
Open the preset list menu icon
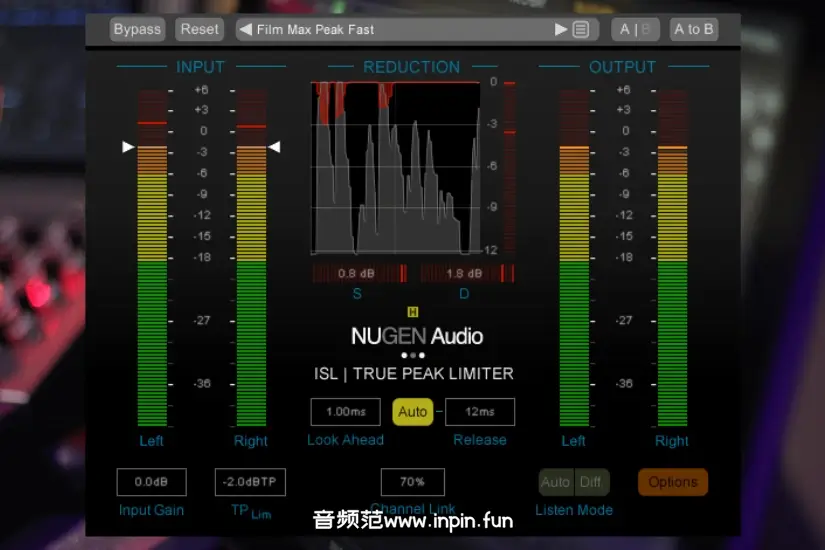pos(581,29)
